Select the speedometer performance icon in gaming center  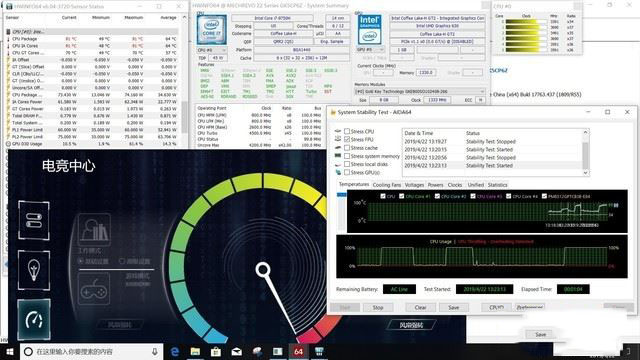[34, 320]
